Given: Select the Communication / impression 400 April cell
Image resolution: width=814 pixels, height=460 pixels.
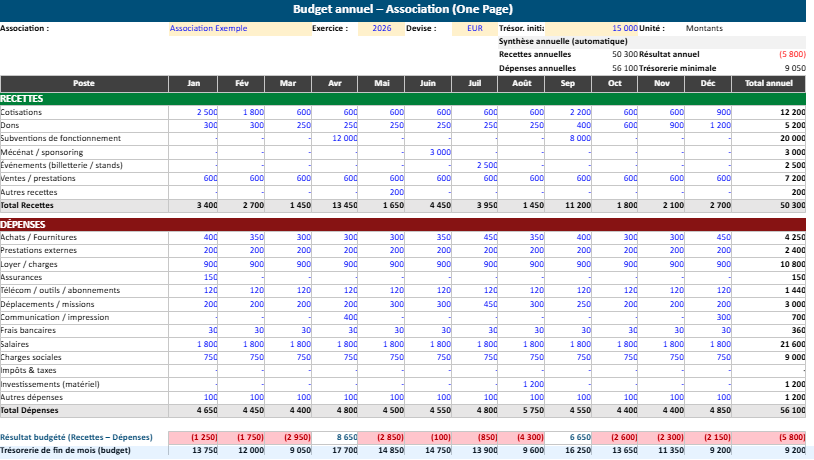Looking at the screenshot, I should pyautogui.click(x=335, y=317).
